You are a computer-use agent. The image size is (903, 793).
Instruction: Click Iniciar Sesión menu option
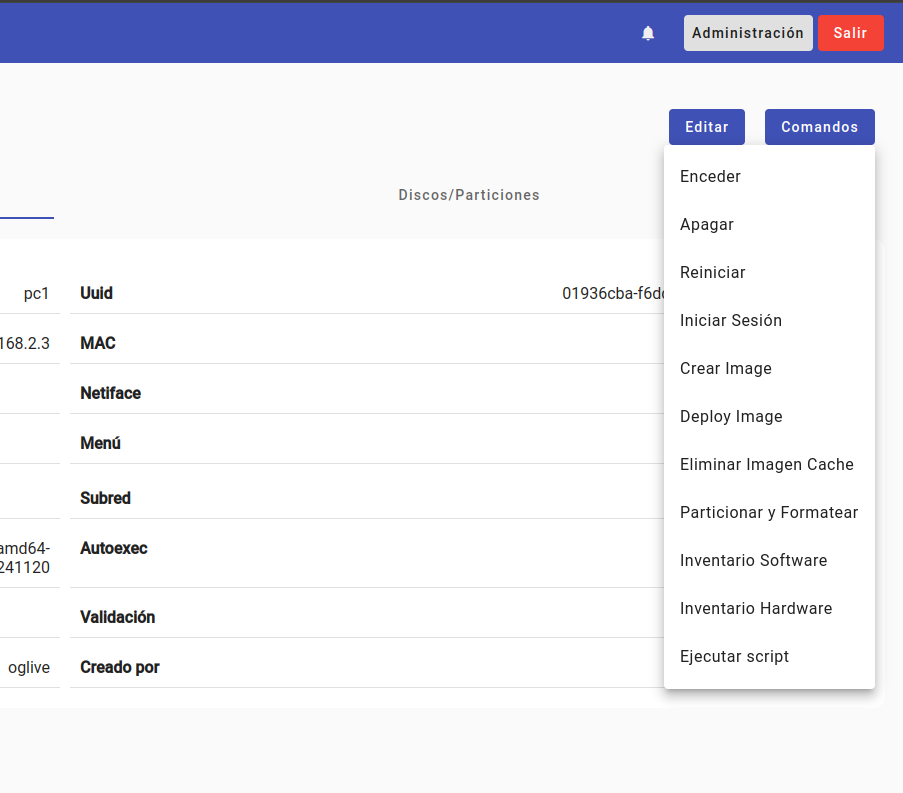pos(731,321)
